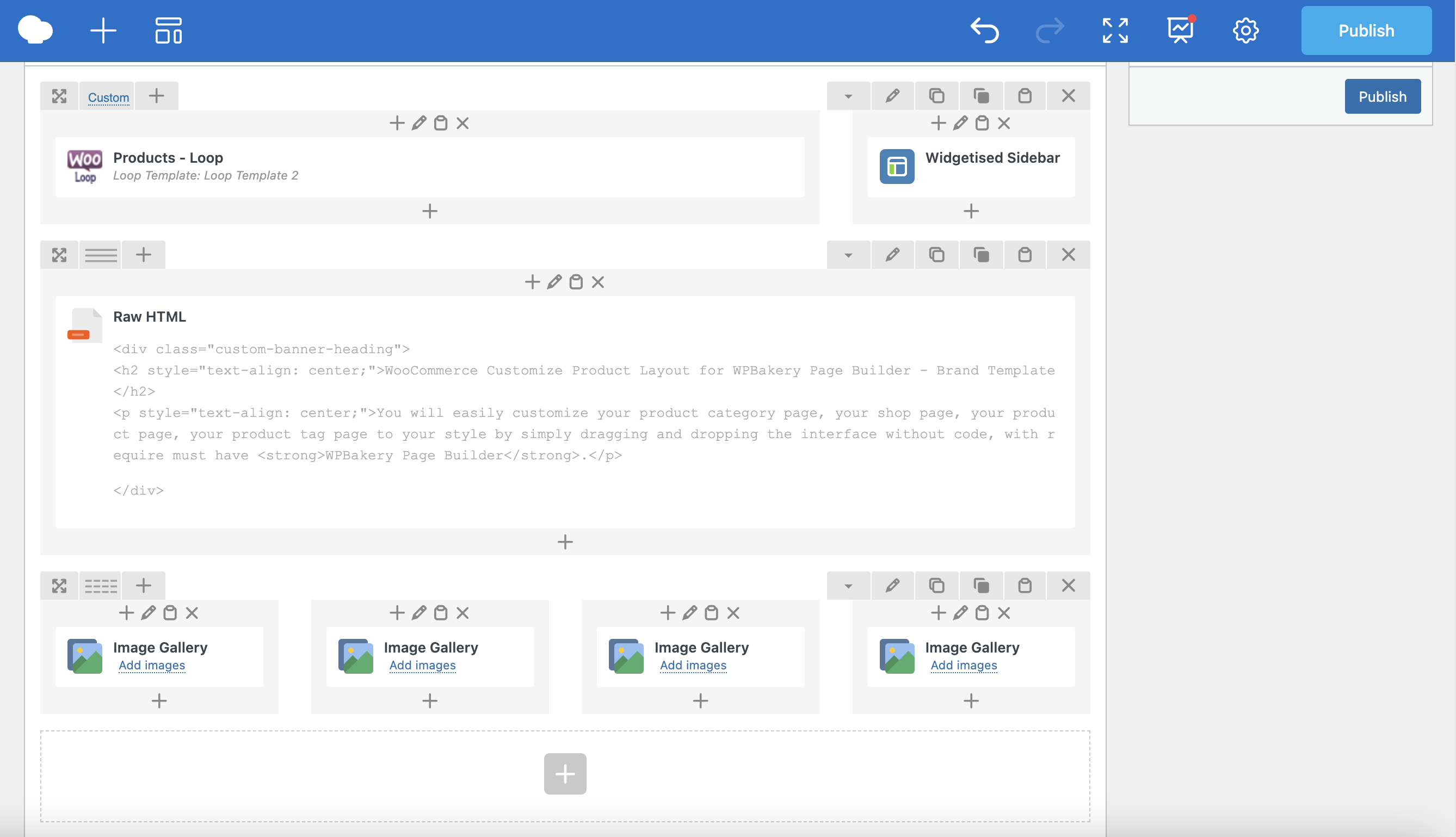1456x837 pixels.
Task: Toggle the Image Gallery row dropdown arrow
Action: (x=848, y=586)
